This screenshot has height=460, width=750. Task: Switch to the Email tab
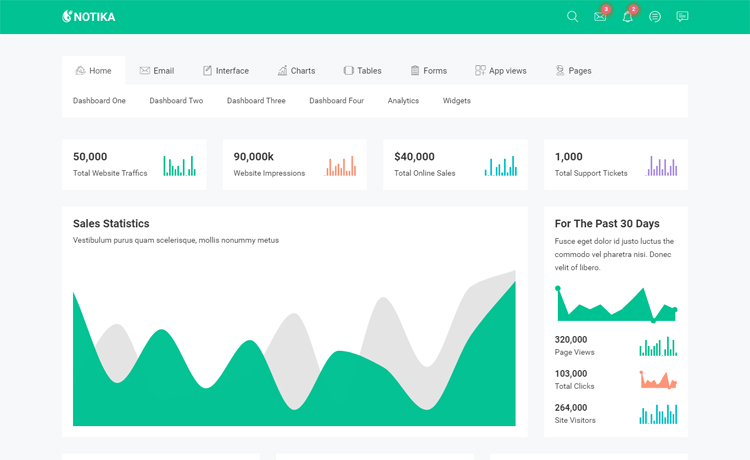156,71
